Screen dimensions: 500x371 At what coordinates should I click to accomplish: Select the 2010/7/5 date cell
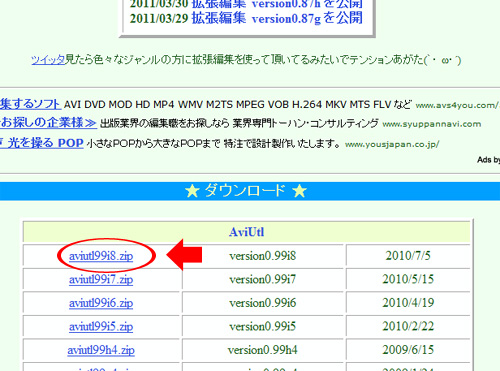(x=408, y=256)
